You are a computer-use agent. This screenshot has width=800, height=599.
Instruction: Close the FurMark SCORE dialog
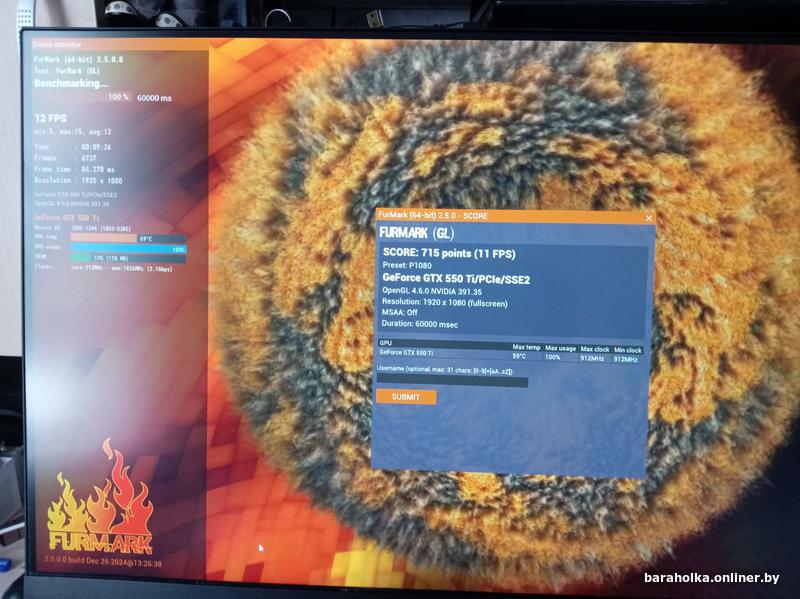click(648, 218)
